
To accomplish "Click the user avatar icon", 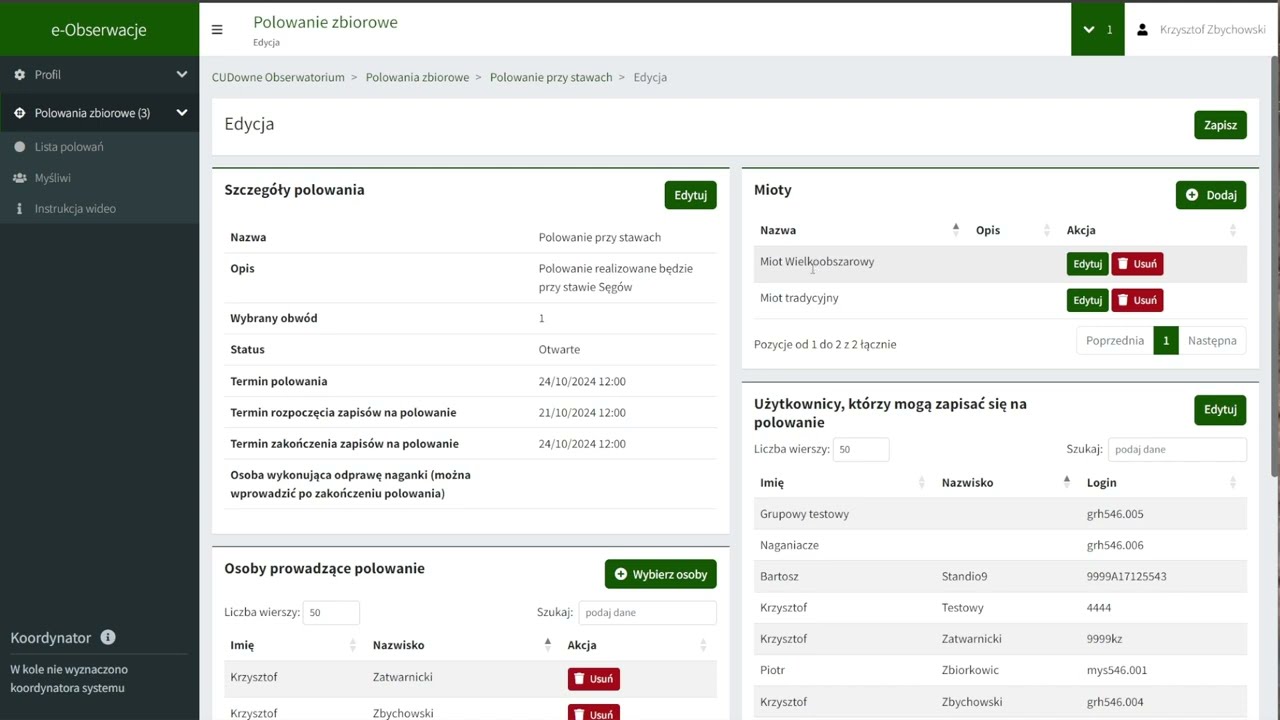I will 1142,30.
